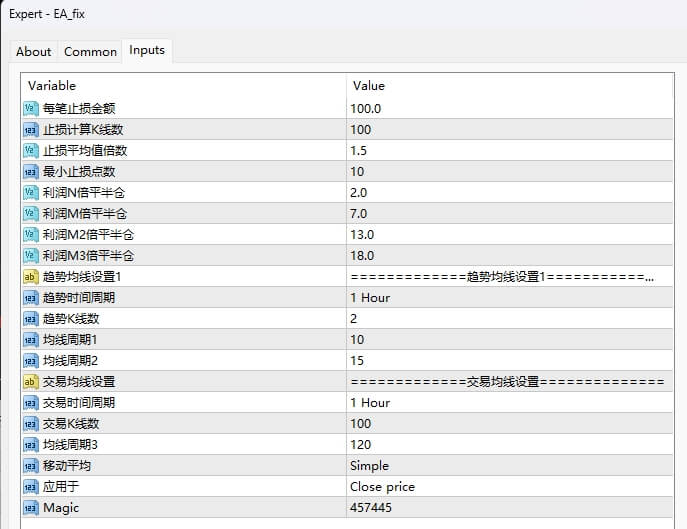
Task: Select the 最小止损点数 variable name
Action: 79,171
